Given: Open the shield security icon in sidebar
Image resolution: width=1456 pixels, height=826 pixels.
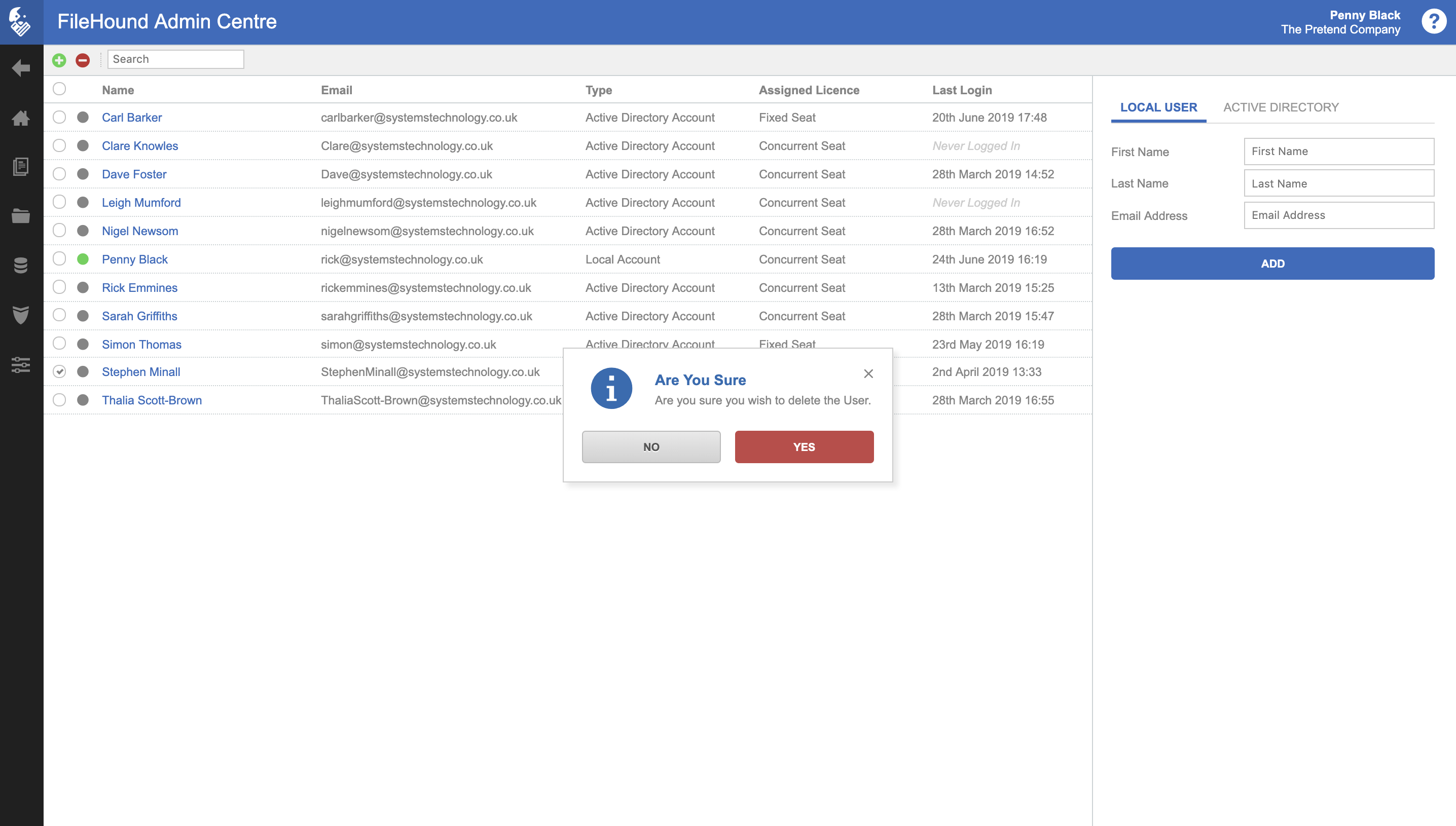Looking at the screenshot, I should tap(21, 314).
